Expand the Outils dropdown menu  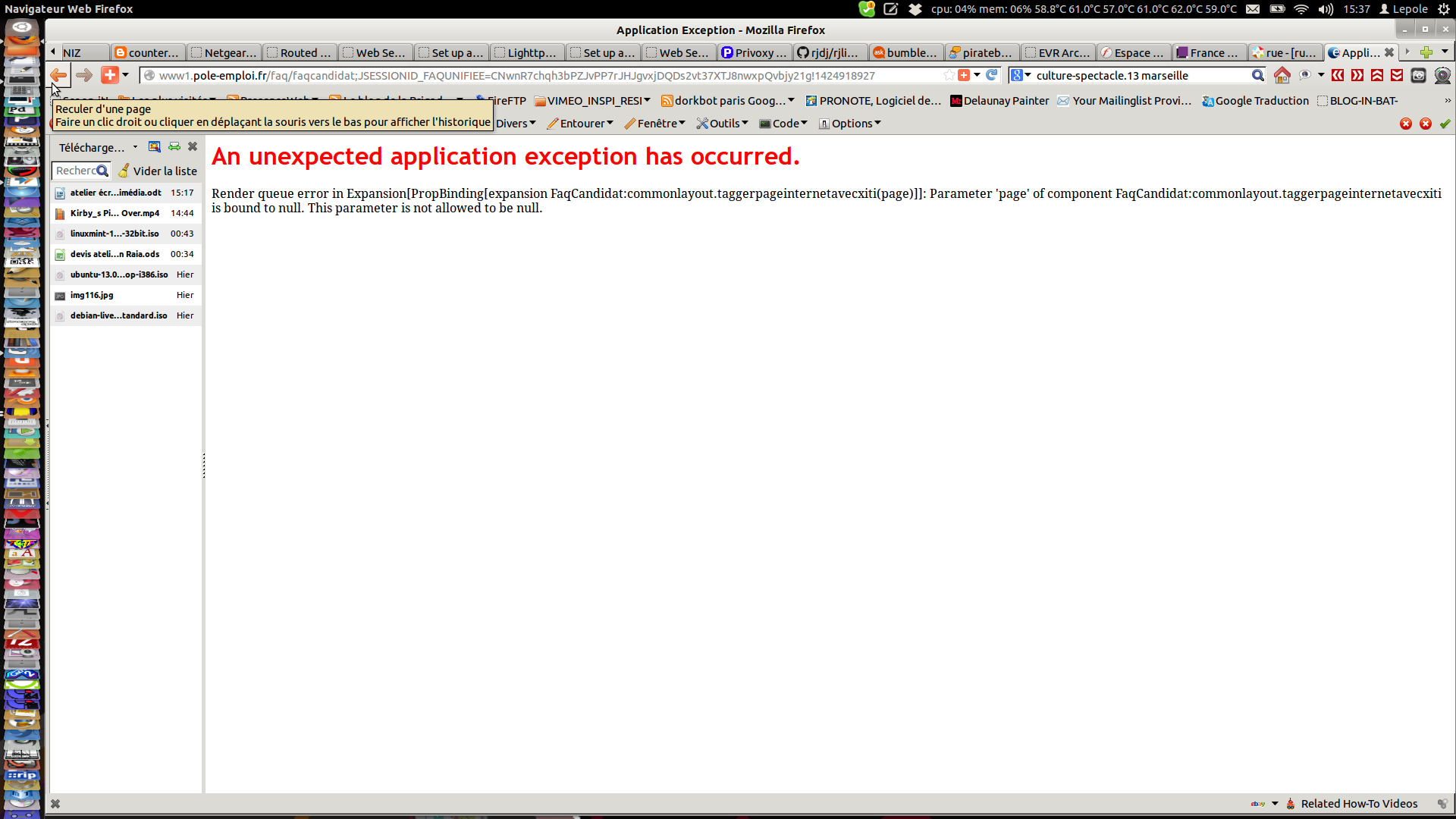point(723,124)
